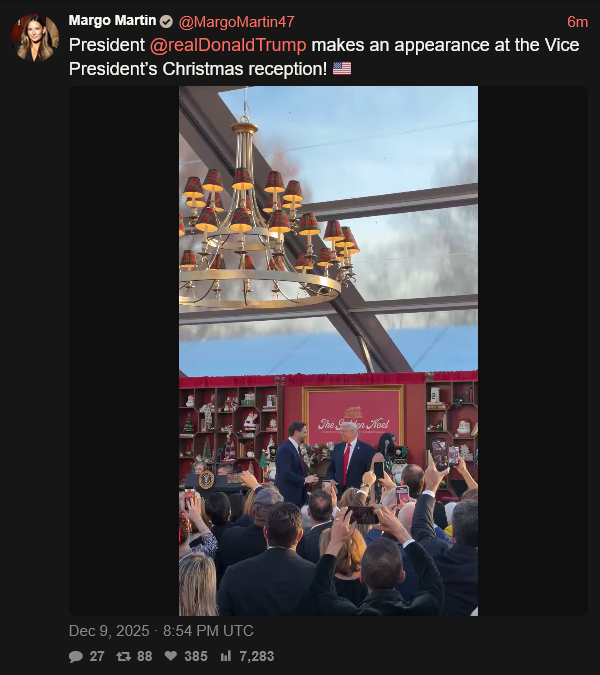This screenshot has height=675, width=600.
Task: Like the post with the heart icon
Action: point(171,656)
